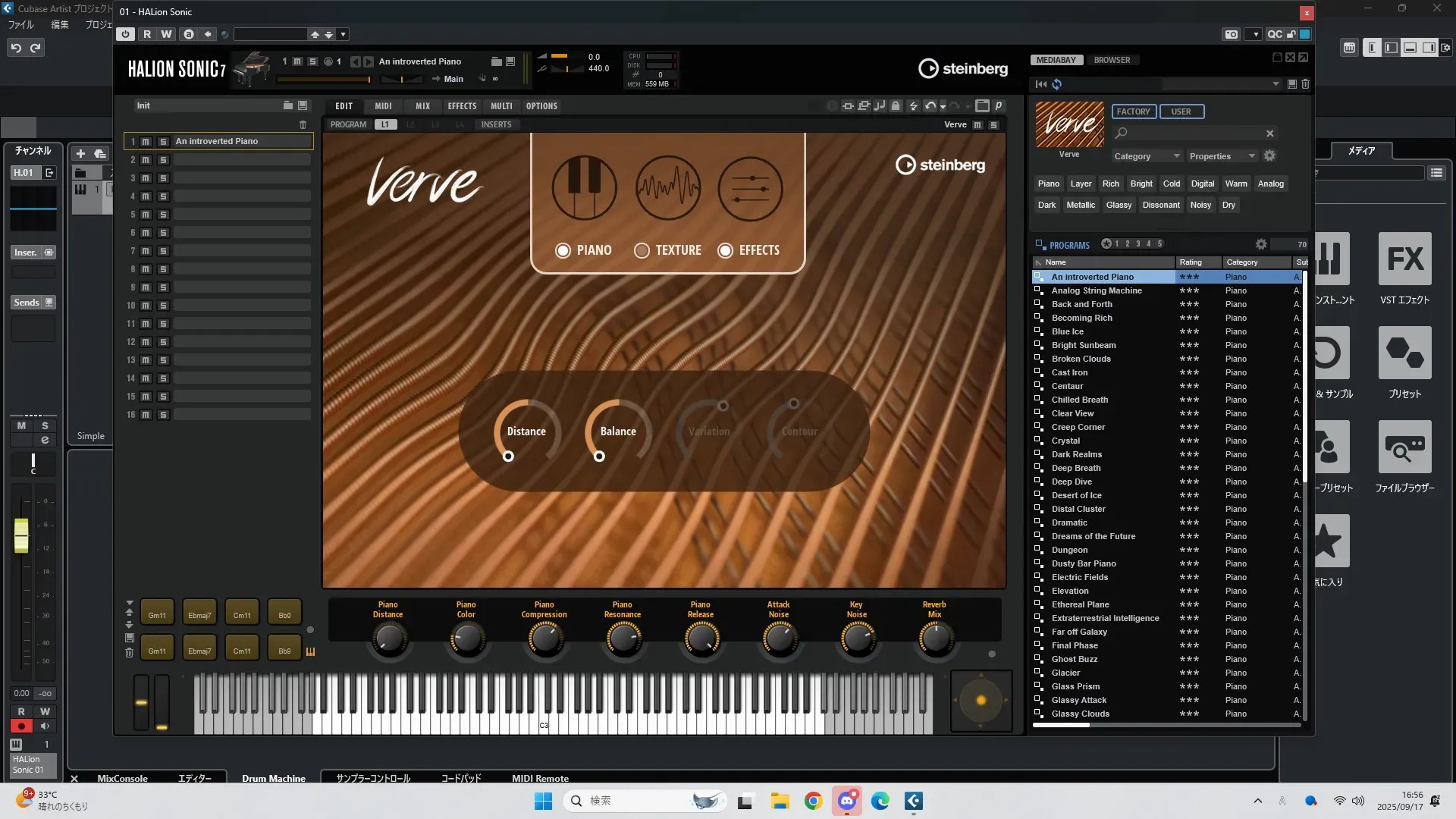Click the piano keys icon in Verve

coord(584,187)
